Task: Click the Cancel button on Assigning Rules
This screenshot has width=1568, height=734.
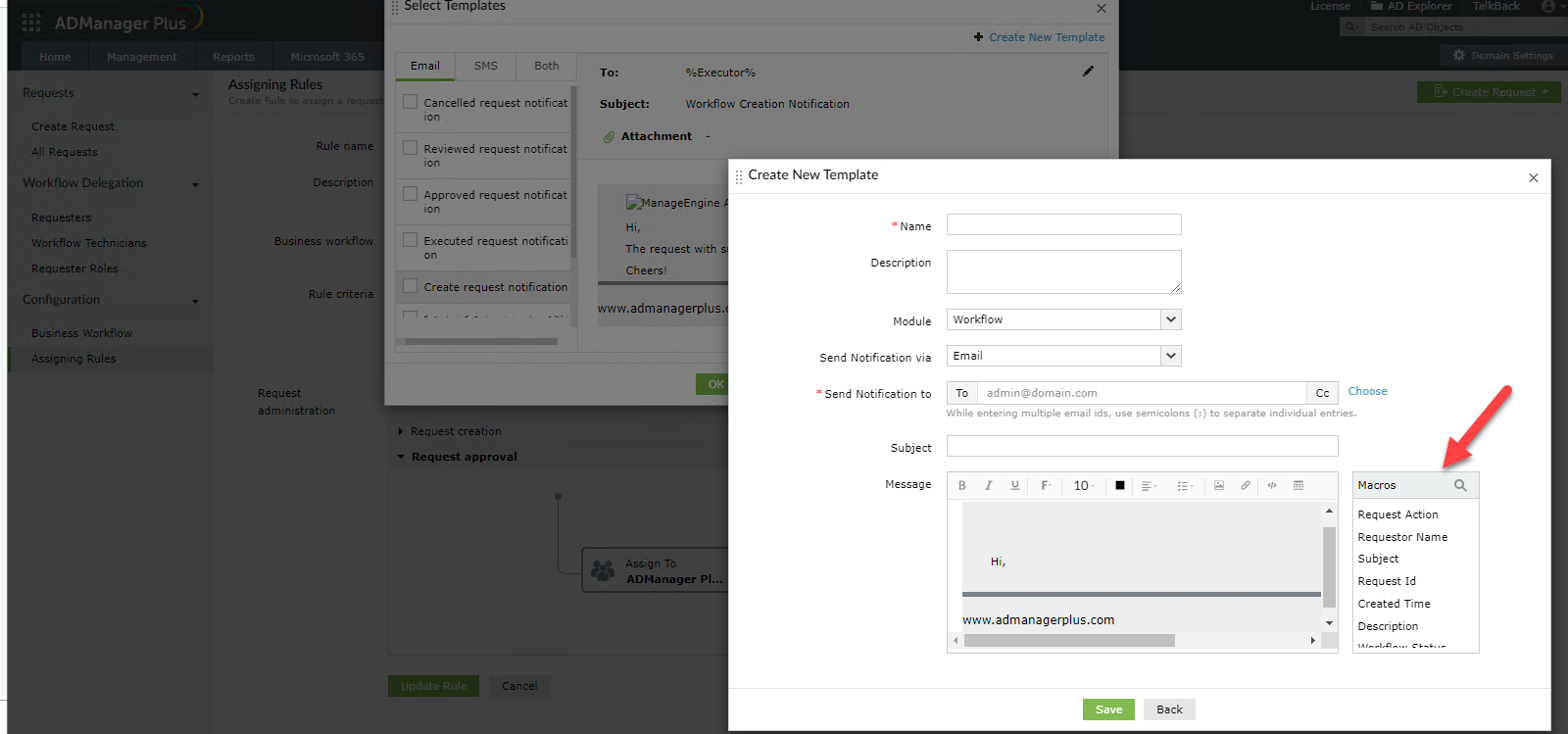Action: 519,686
